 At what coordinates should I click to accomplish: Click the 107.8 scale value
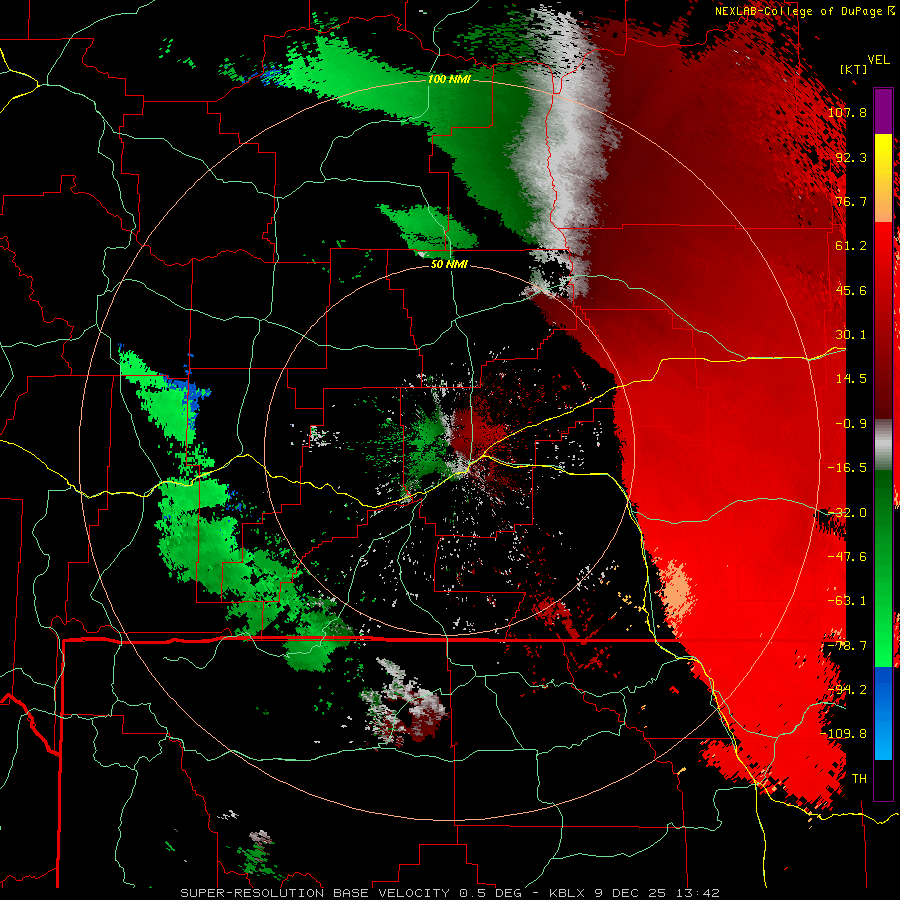coord(847,112)
